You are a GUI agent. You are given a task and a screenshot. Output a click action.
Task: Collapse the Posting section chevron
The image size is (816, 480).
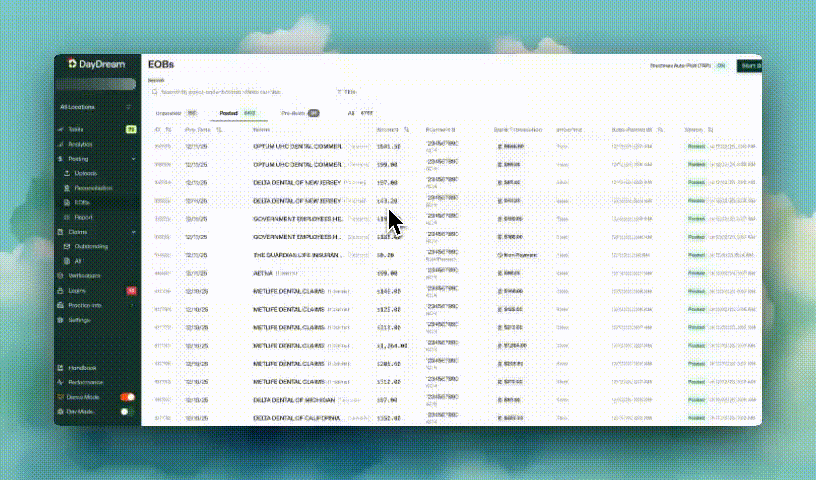coord(133,159)
